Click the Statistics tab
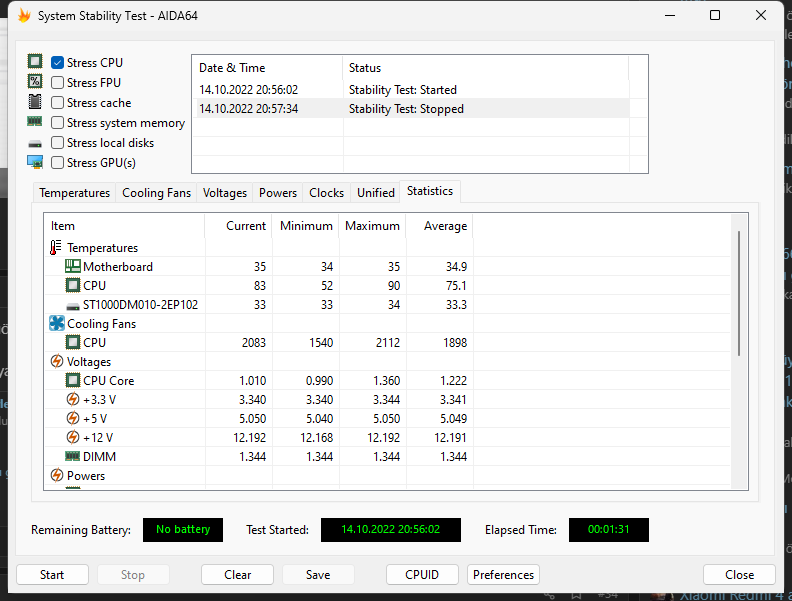792x601 pixels. click(430, 191)
